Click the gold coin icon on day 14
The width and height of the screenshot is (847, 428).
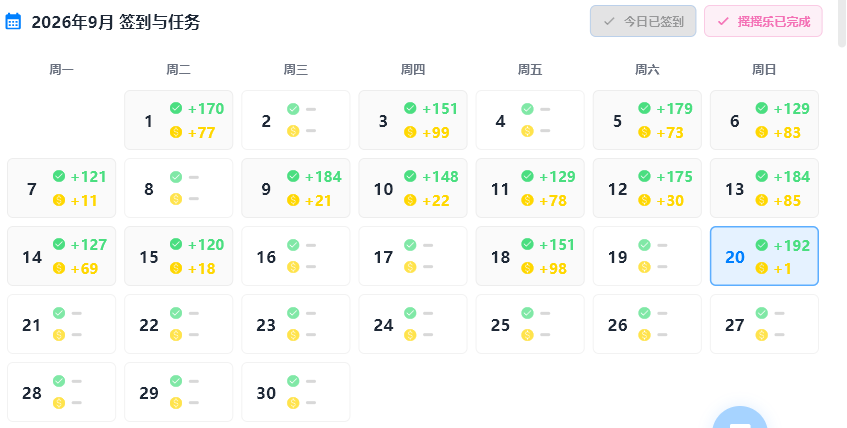59,268
